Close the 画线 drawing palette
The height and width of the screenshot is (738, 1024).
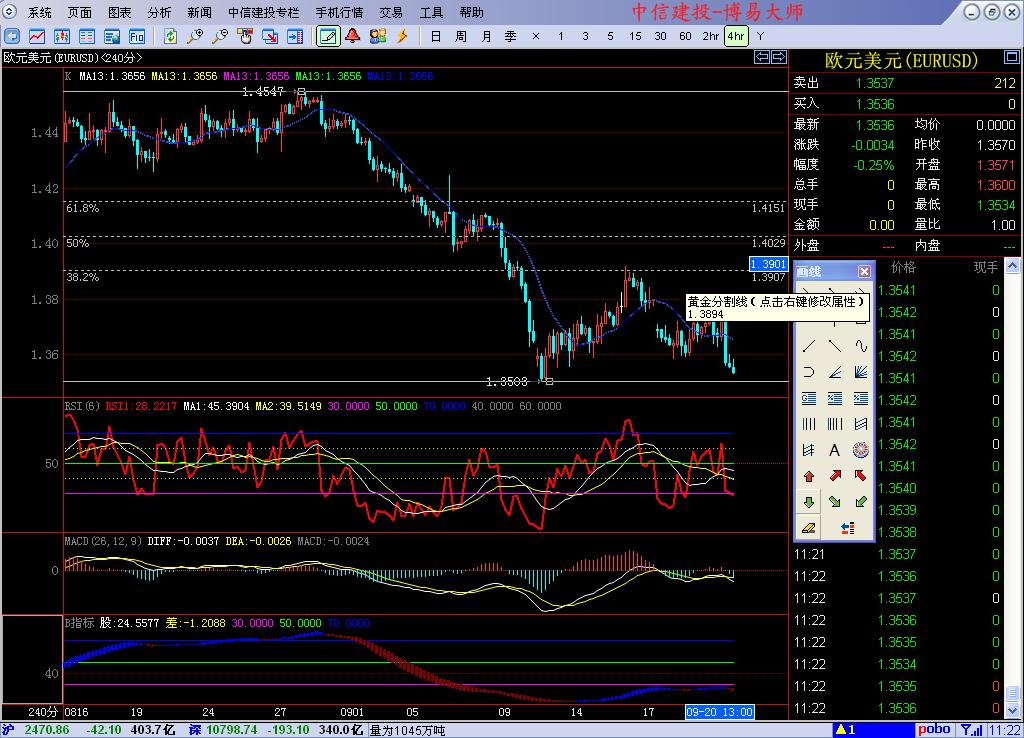tap(864, 271)
